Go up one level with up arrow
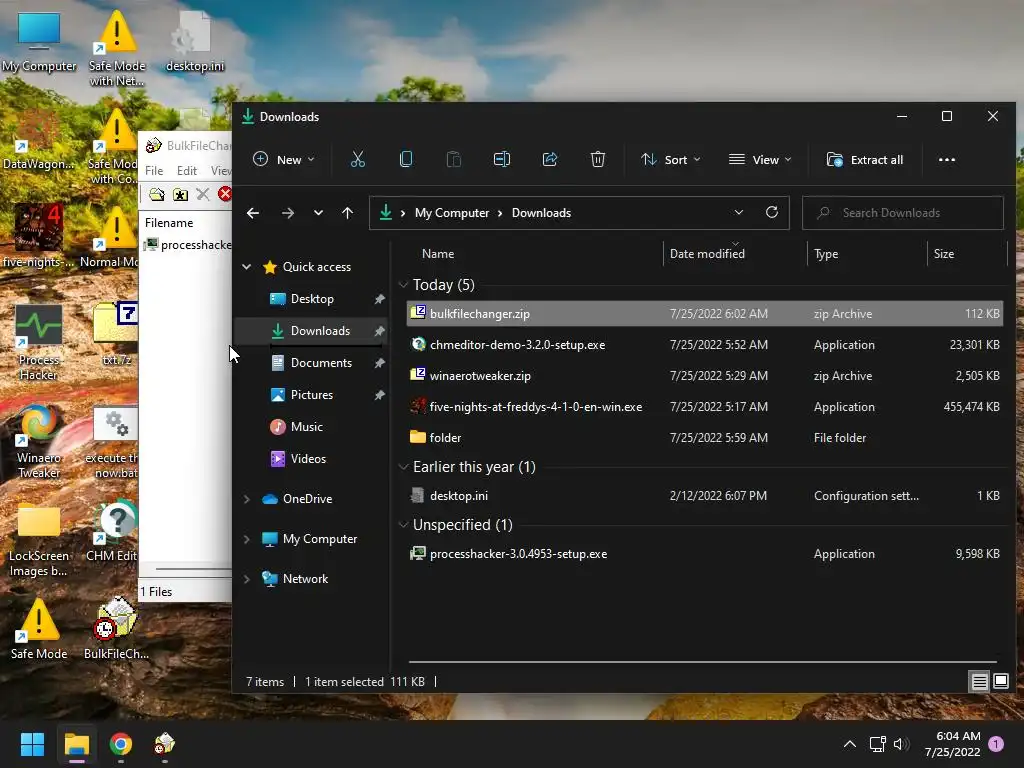This screenshot has width=1024, height=768. pyautogui.click(x=347, y=213)
